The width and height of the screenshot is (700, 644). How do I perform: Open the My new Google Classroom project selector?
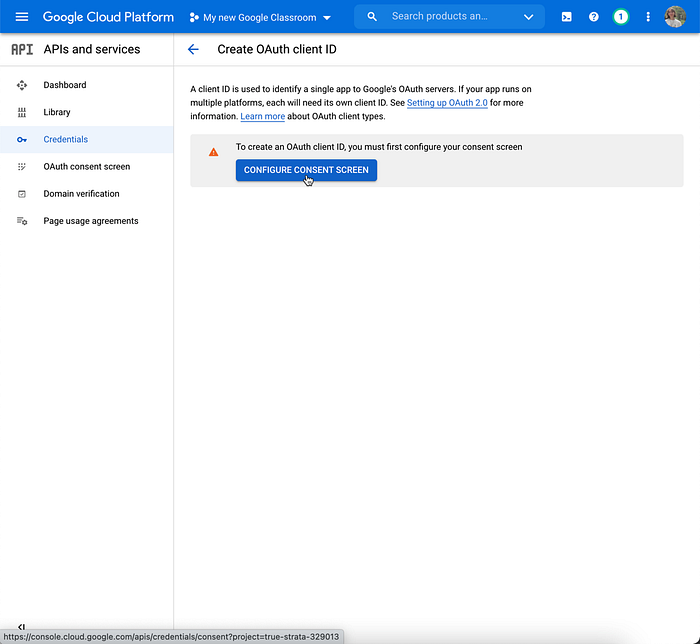pos(260,17)
